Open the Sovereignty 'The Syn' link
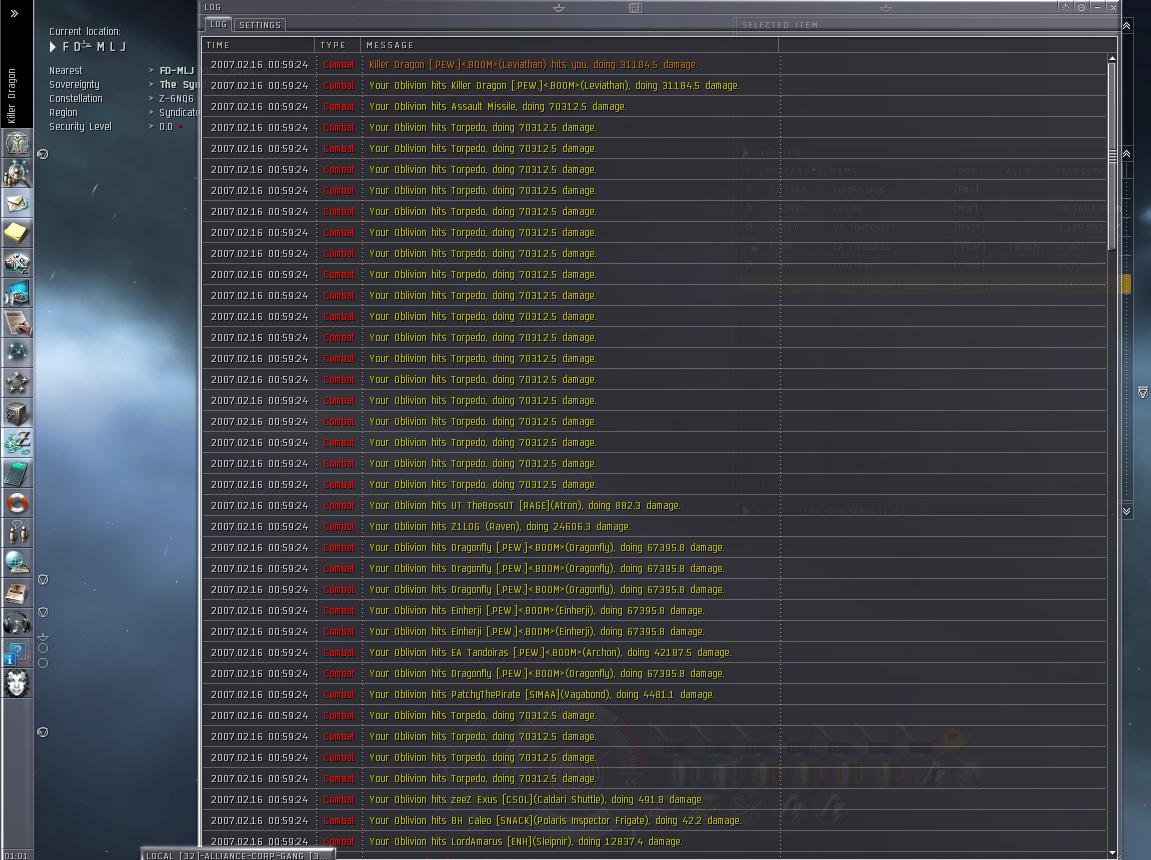This screenshot has width=1151, height=860. click(x=178, y=84)
